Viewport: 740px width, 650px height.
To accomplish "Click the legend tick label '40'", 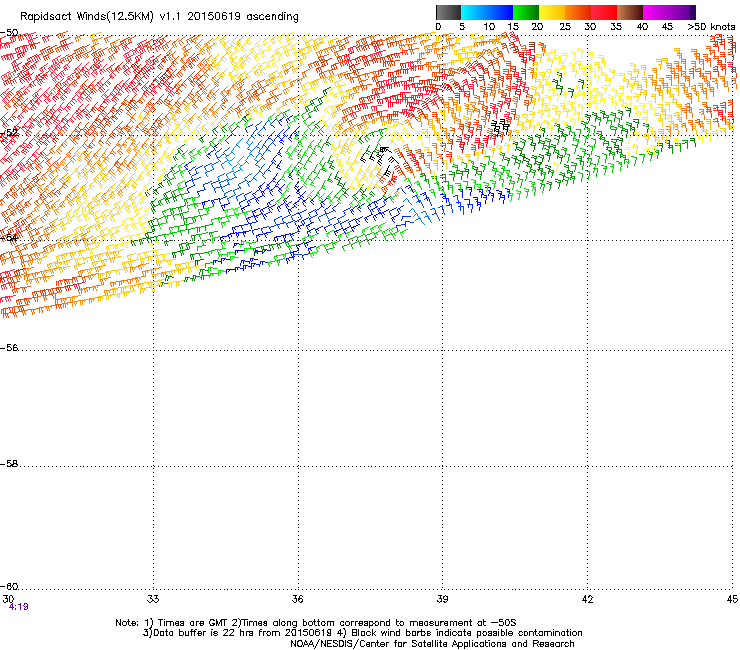I will coord(642,27).
